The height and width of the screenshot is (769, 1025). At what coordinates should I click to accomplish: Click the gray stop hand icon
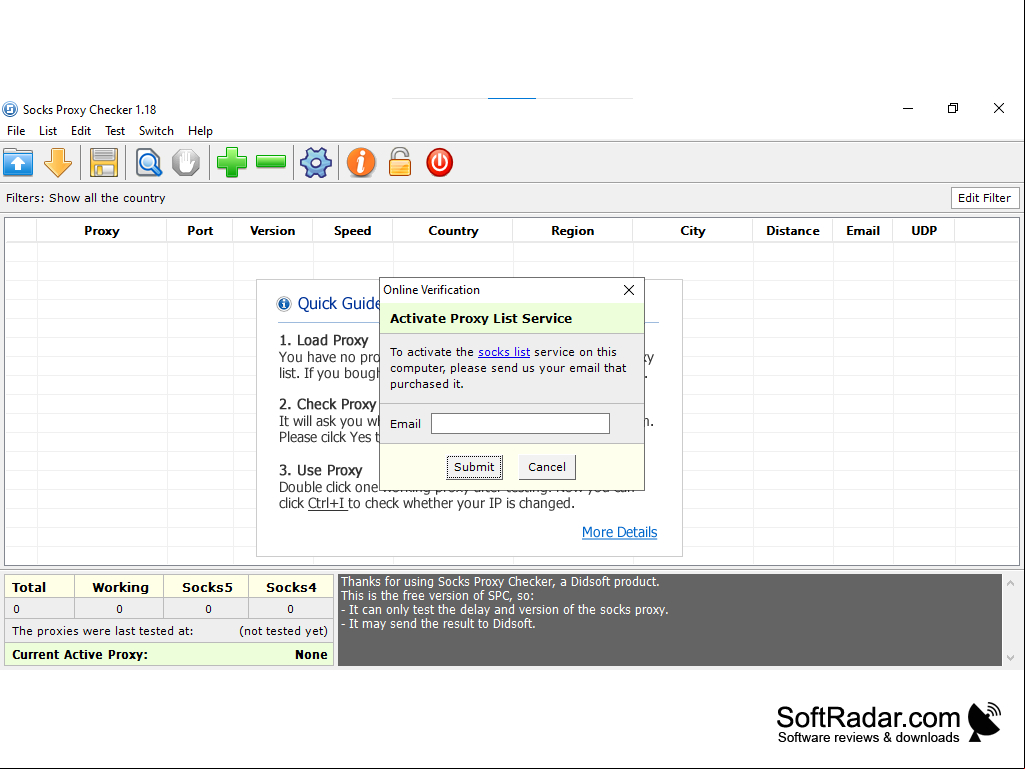186,162
